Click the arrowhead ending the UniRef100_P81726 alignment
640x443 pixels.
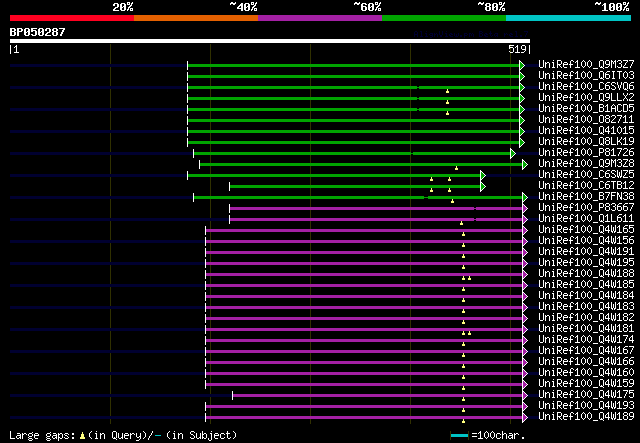pyautogui.click(x=513, y=154)
